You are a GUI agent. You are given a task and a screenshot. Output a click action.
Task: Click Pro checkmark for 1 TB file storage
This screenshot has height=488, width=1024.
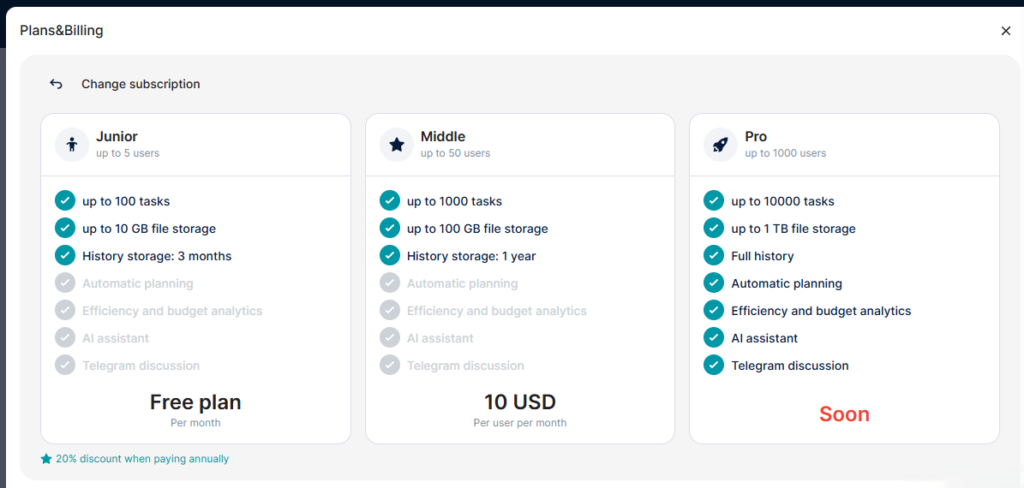click(714, 228)
